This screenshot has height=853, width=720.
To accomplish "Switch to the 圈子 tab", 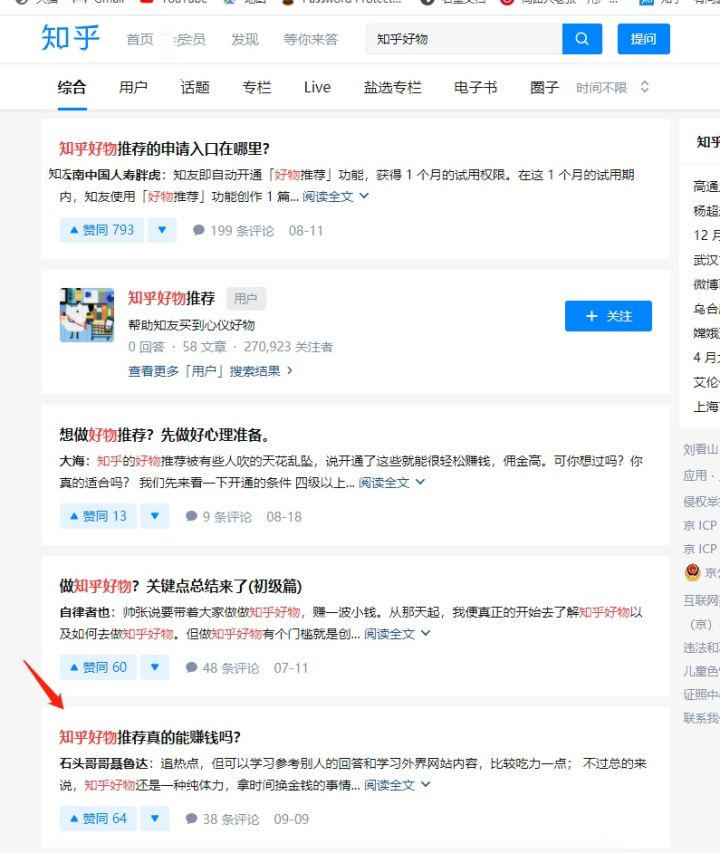I will click(544, 87).
